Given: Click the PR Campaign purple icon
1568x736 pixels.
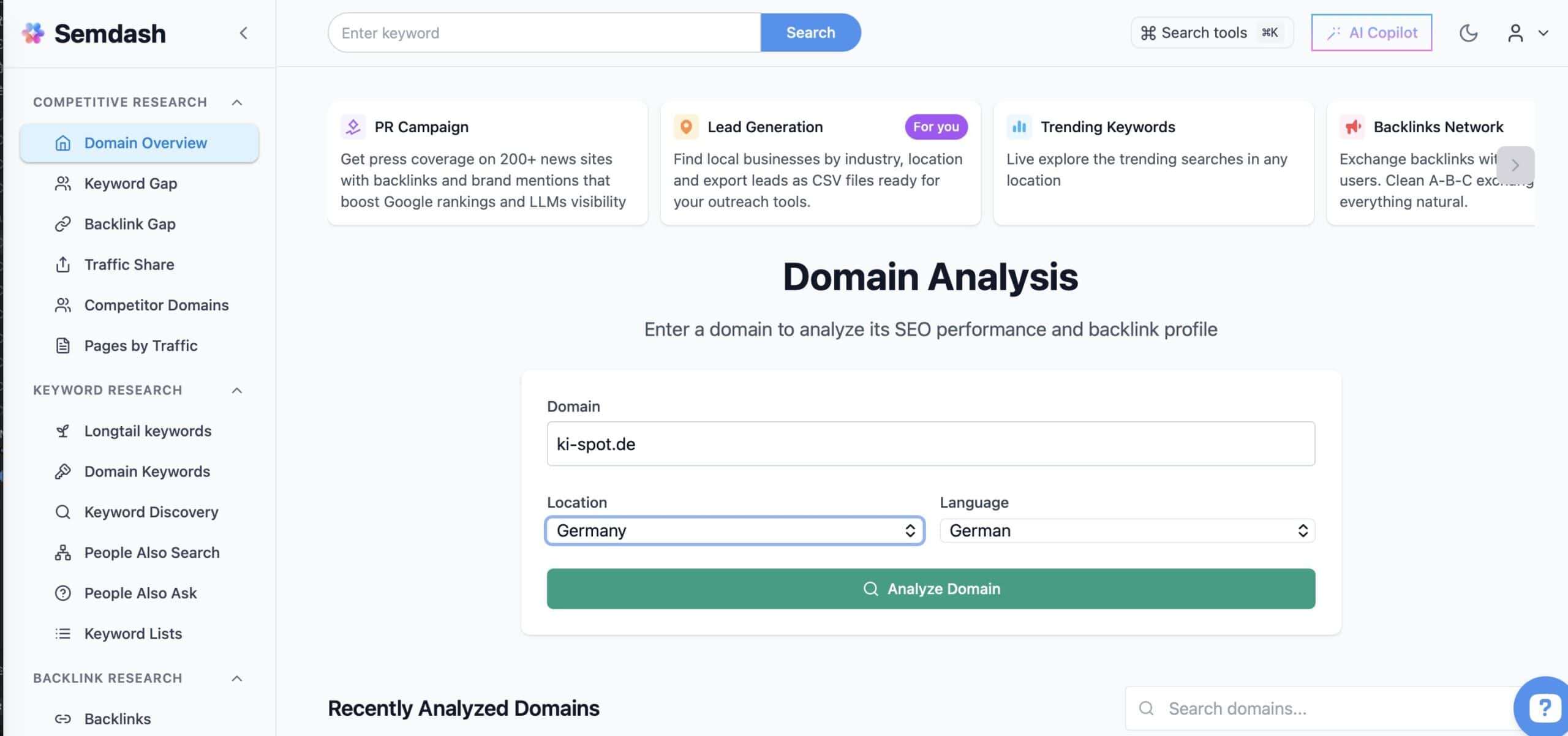Looking at the screenshot, I should pyautogui.click(x=353, y=127).
